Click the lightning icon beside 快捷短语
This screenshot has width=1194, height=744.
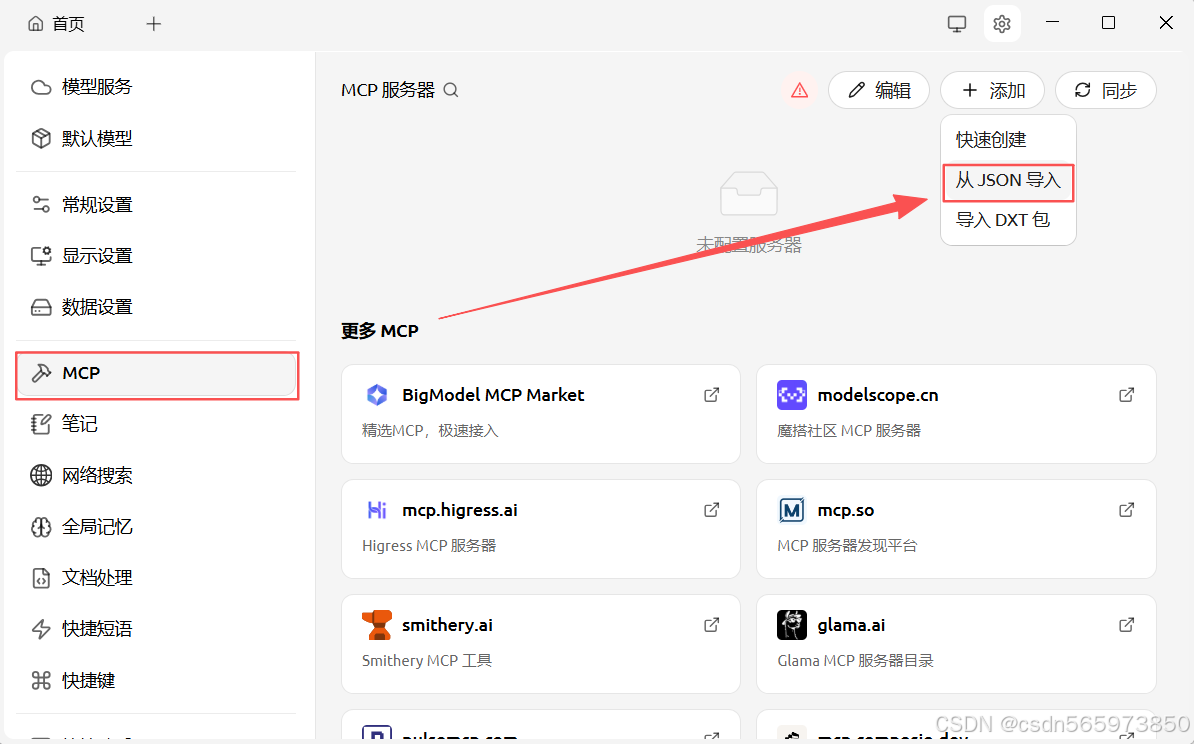(41, 629)
